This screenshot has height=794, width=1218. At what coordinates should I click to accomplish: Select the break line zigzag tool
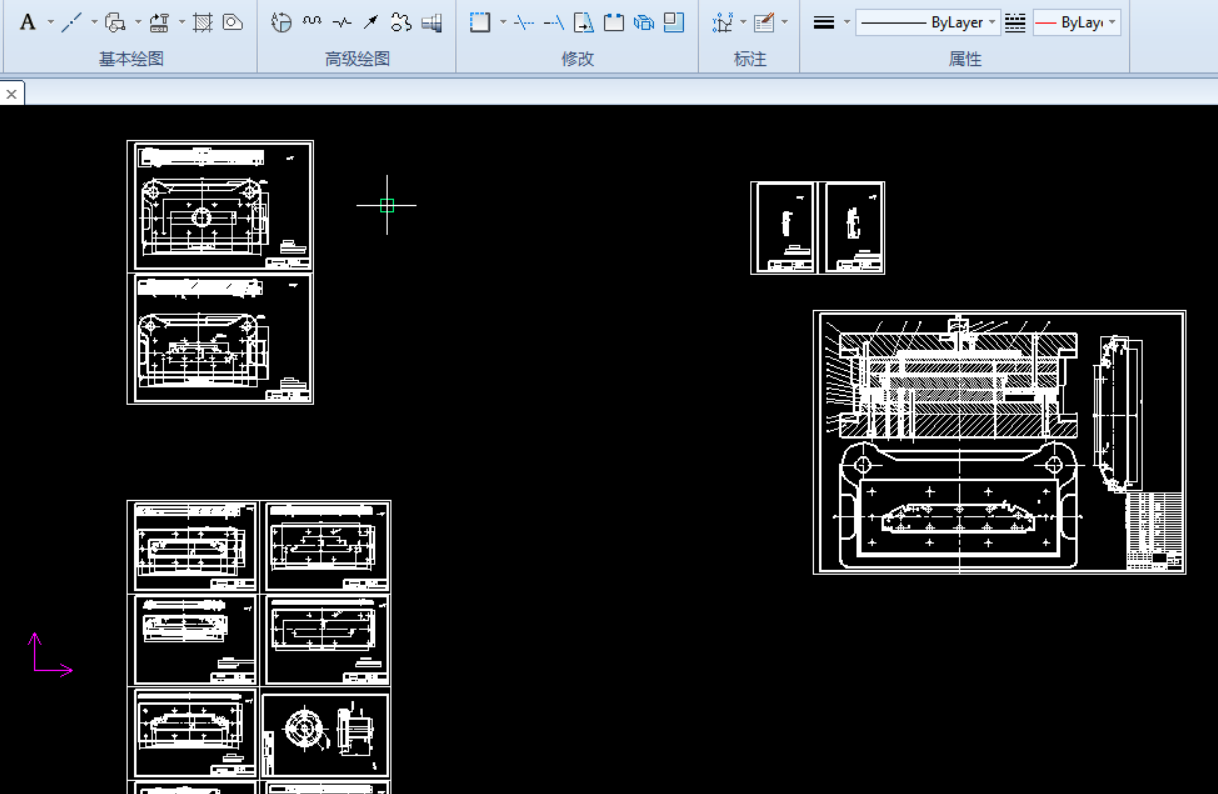point(342,22)
